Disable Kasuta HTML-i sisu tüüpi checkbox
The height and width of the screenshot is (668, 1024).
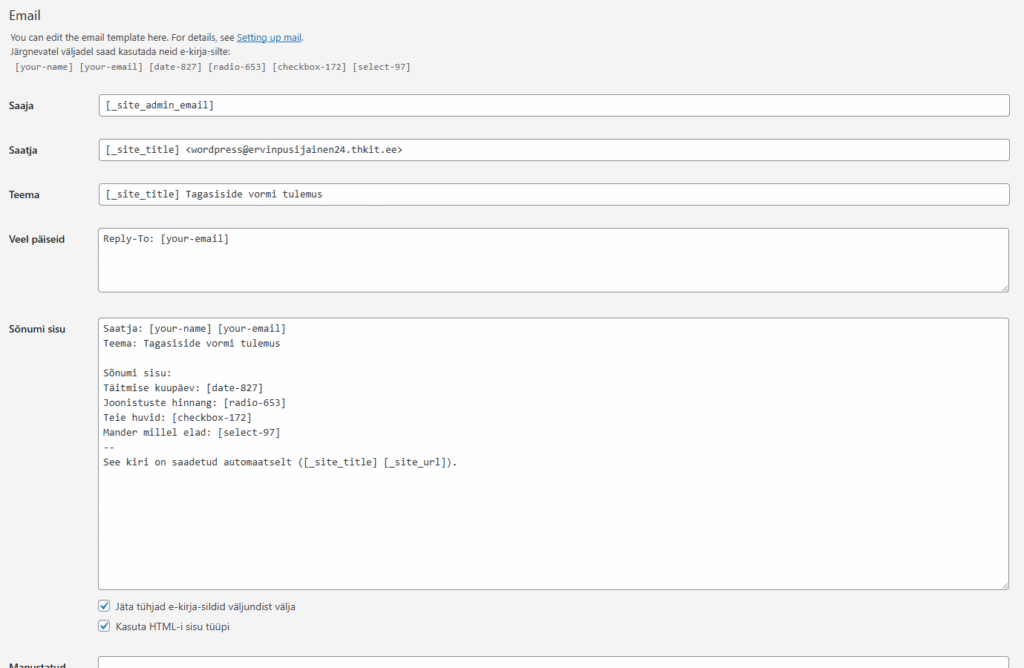point(104,626)
